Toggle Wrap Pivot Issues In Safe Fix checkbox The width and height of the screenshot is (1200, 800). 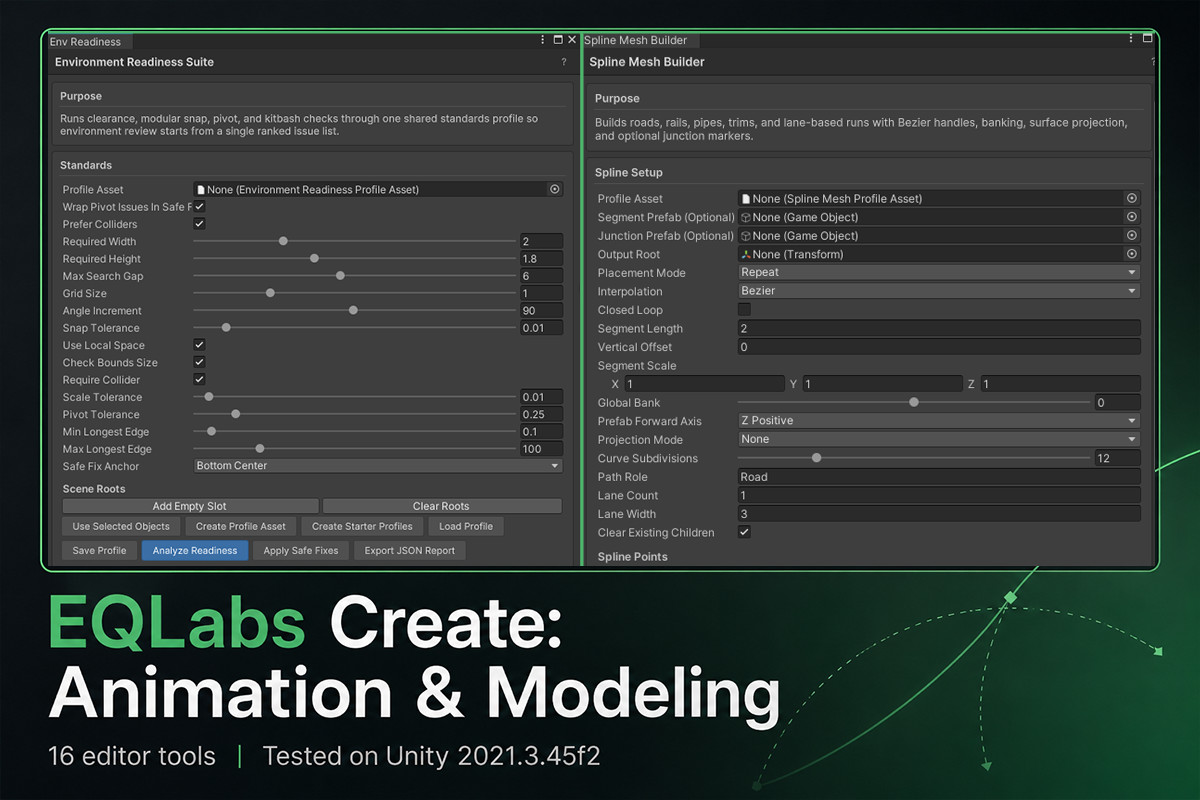[199, 206]
